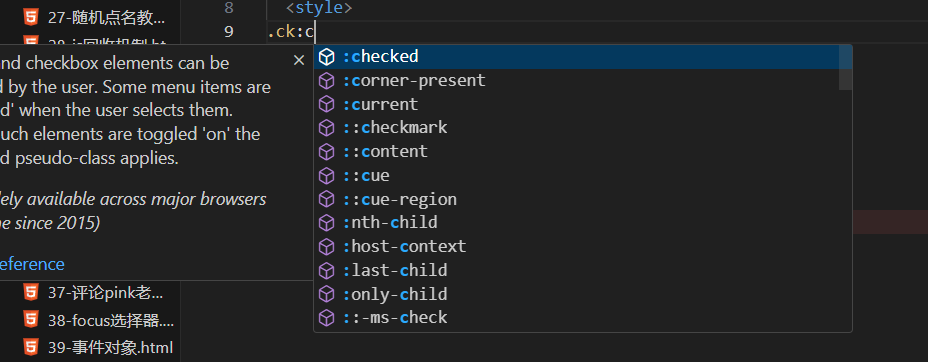
Task: Choose the ::content suggestion
Action: click(582, 151)
